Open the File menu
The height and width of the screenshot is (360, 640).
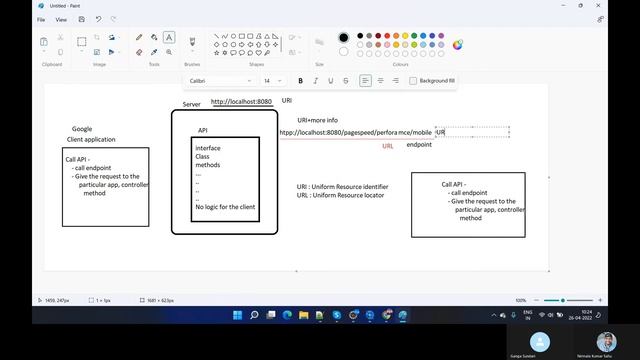pyautogui.click(x=41, y=20)
